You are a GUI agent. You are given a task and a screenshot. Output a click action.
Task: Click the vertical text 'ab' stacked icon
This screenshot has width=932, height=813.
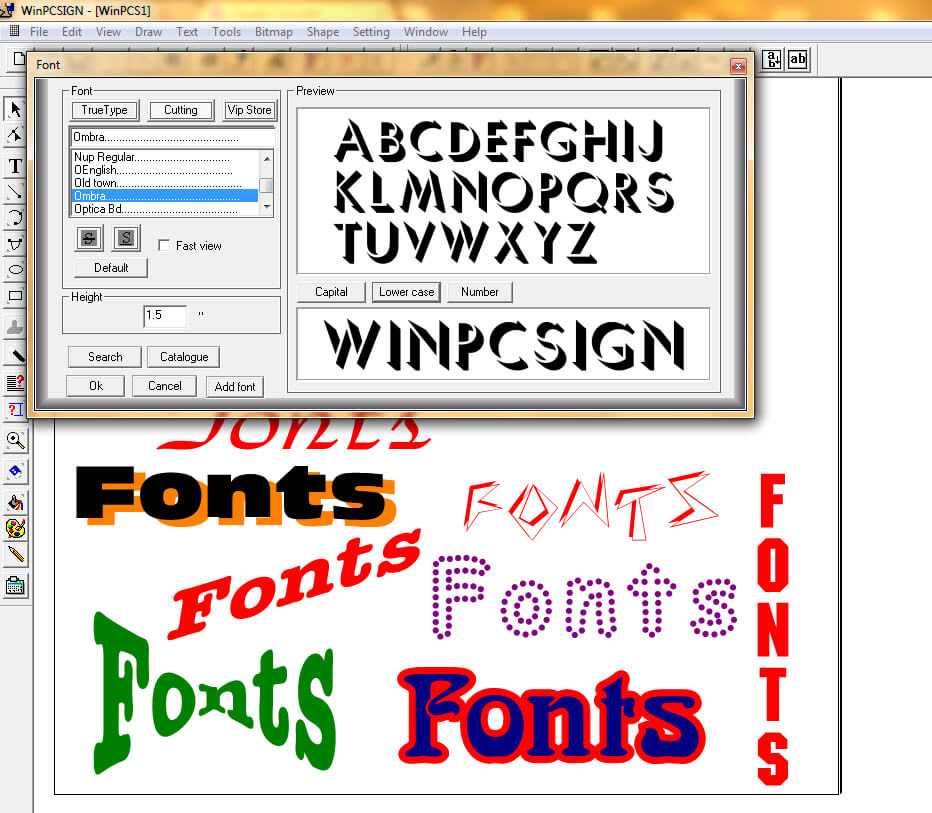[772, 59]
